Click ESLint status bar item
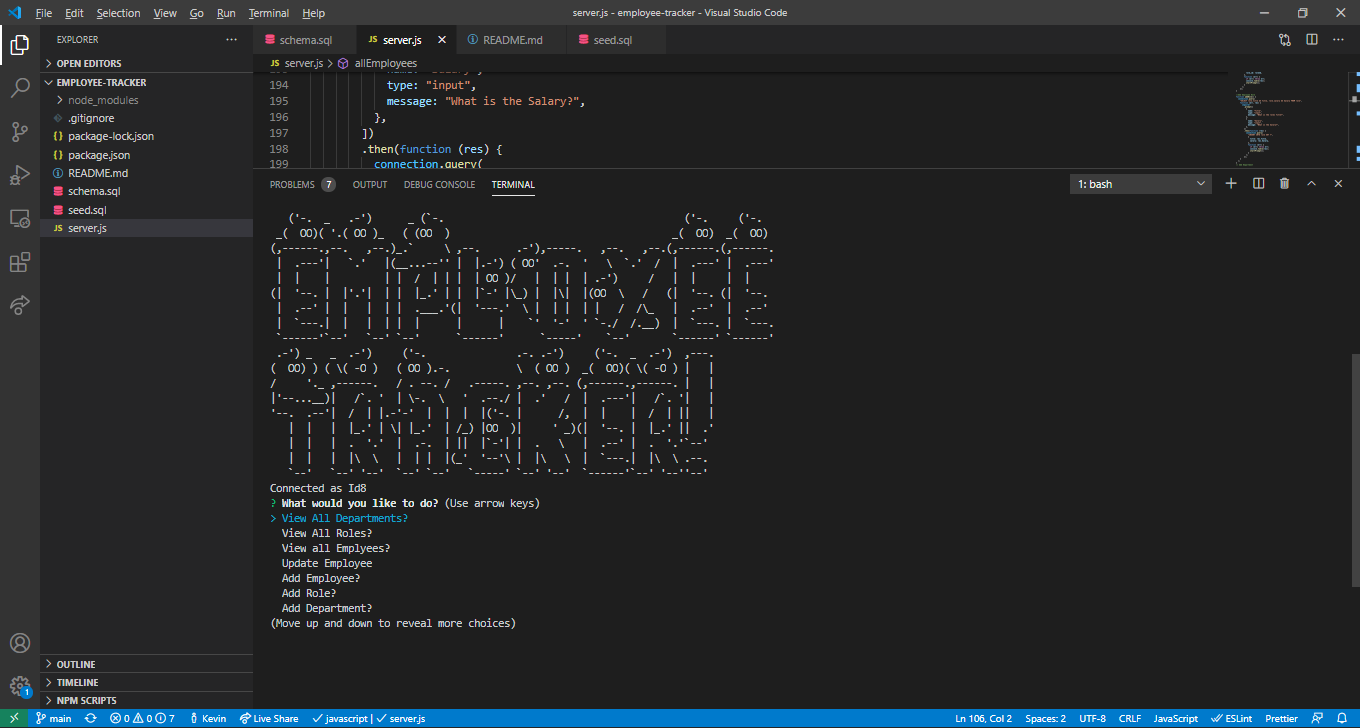 1231,719
